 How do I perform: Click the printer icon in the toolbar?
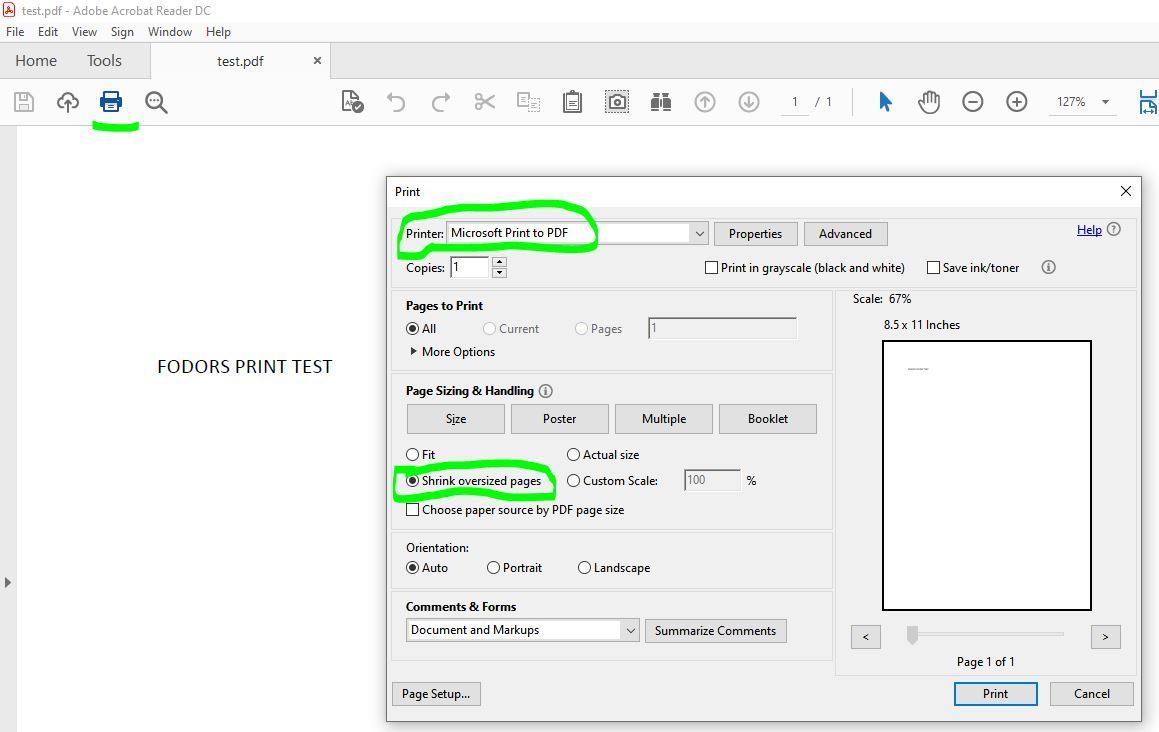tap(111, 101)
